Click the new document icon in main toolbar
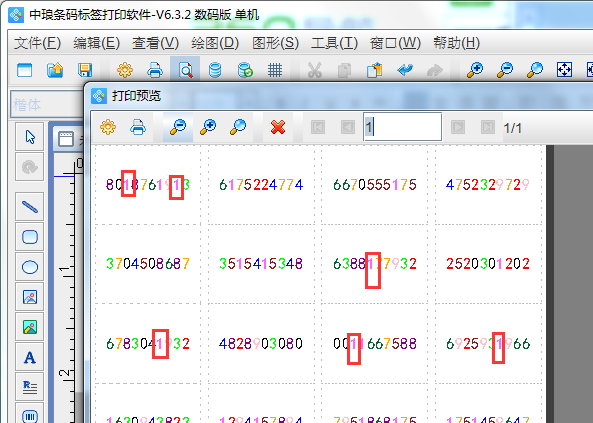Screen dimensions: 593x423 coord(25,70)
